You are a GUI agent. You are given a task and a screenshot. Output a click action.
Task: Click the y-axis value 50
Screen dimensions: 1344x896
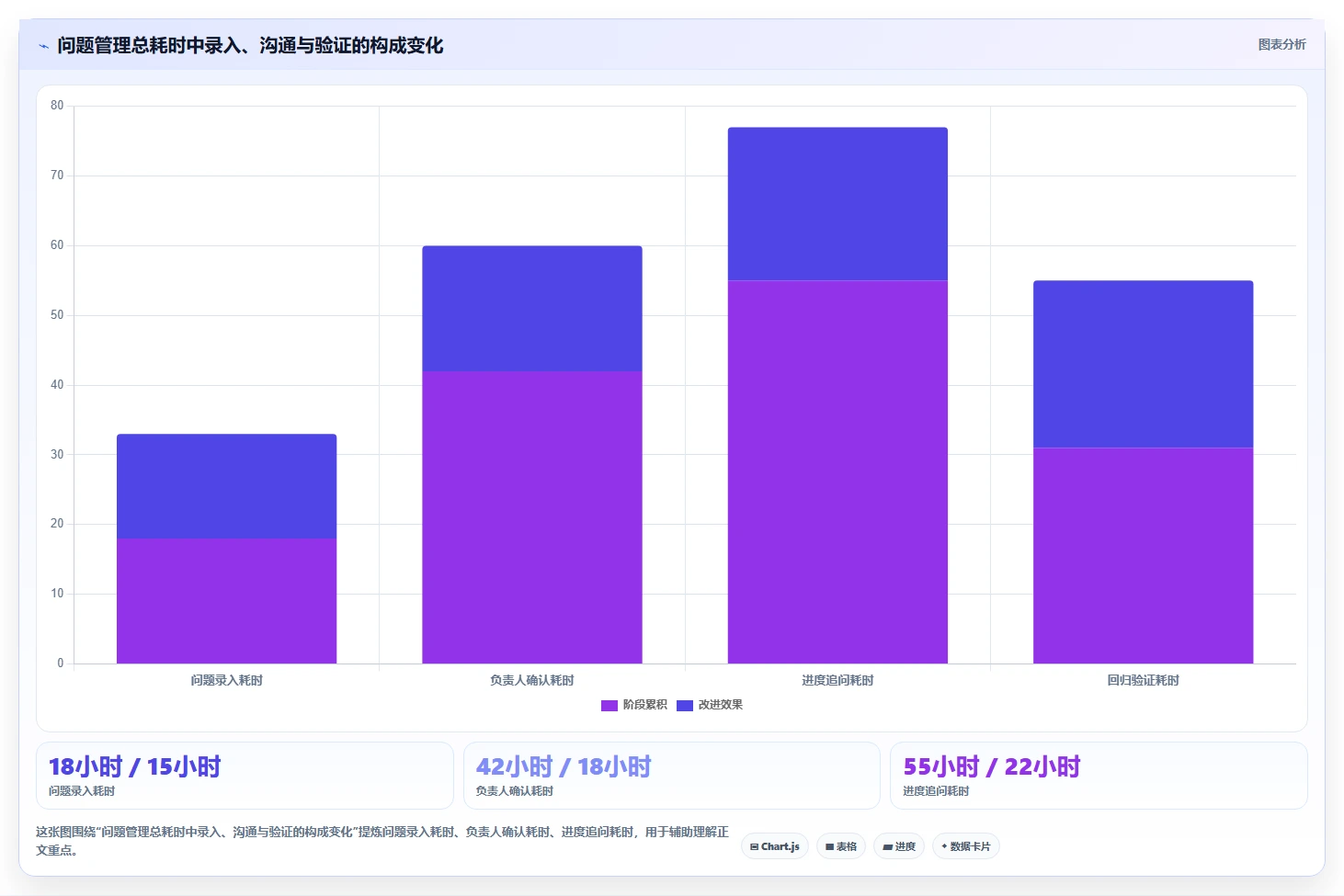[57, 315]
